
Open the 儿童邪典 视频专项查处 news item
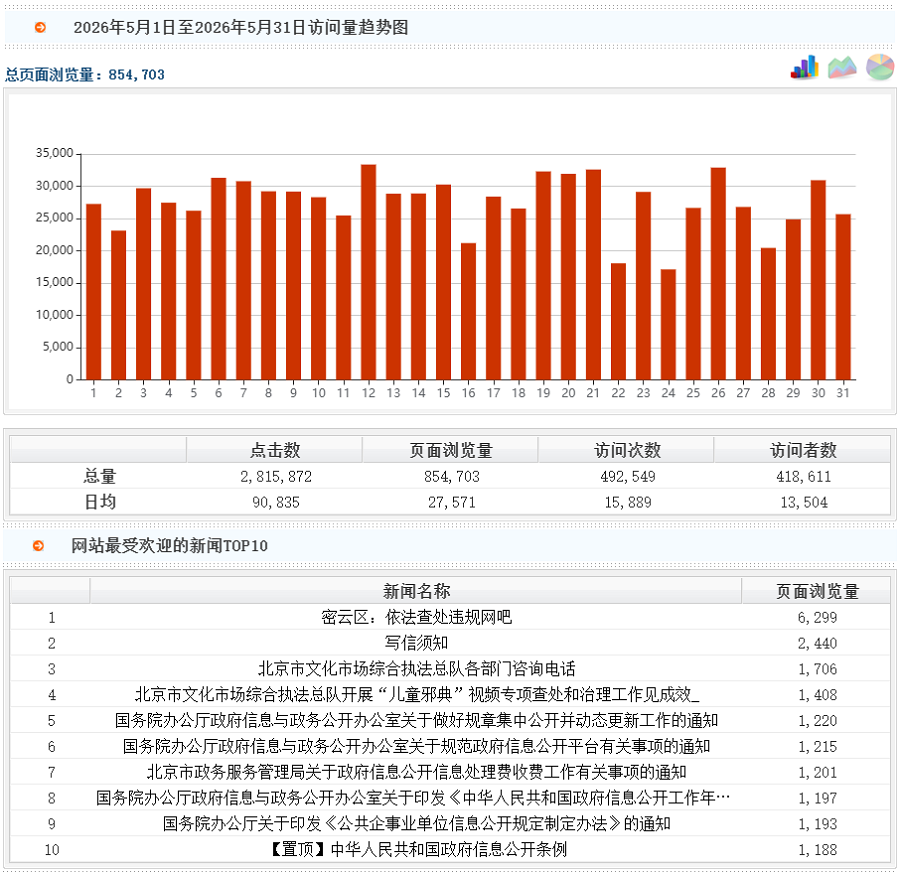417,694
